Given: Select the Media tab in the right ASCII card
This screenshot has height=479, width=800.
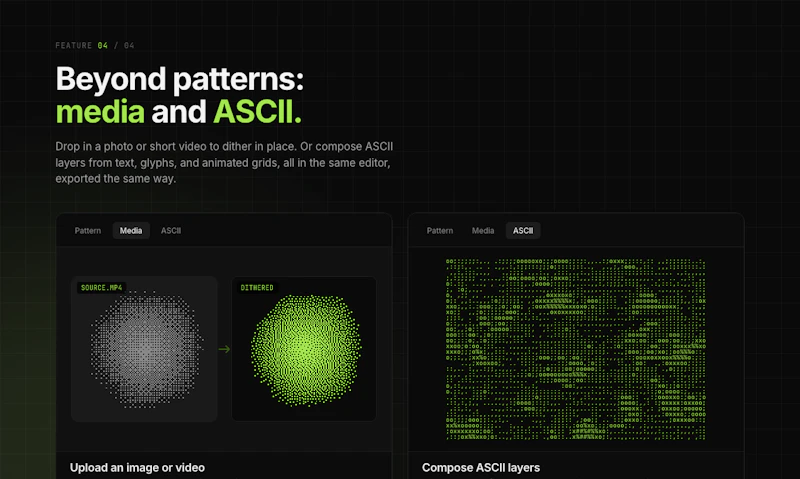Looking at the screenshot, I should [483, 231].
